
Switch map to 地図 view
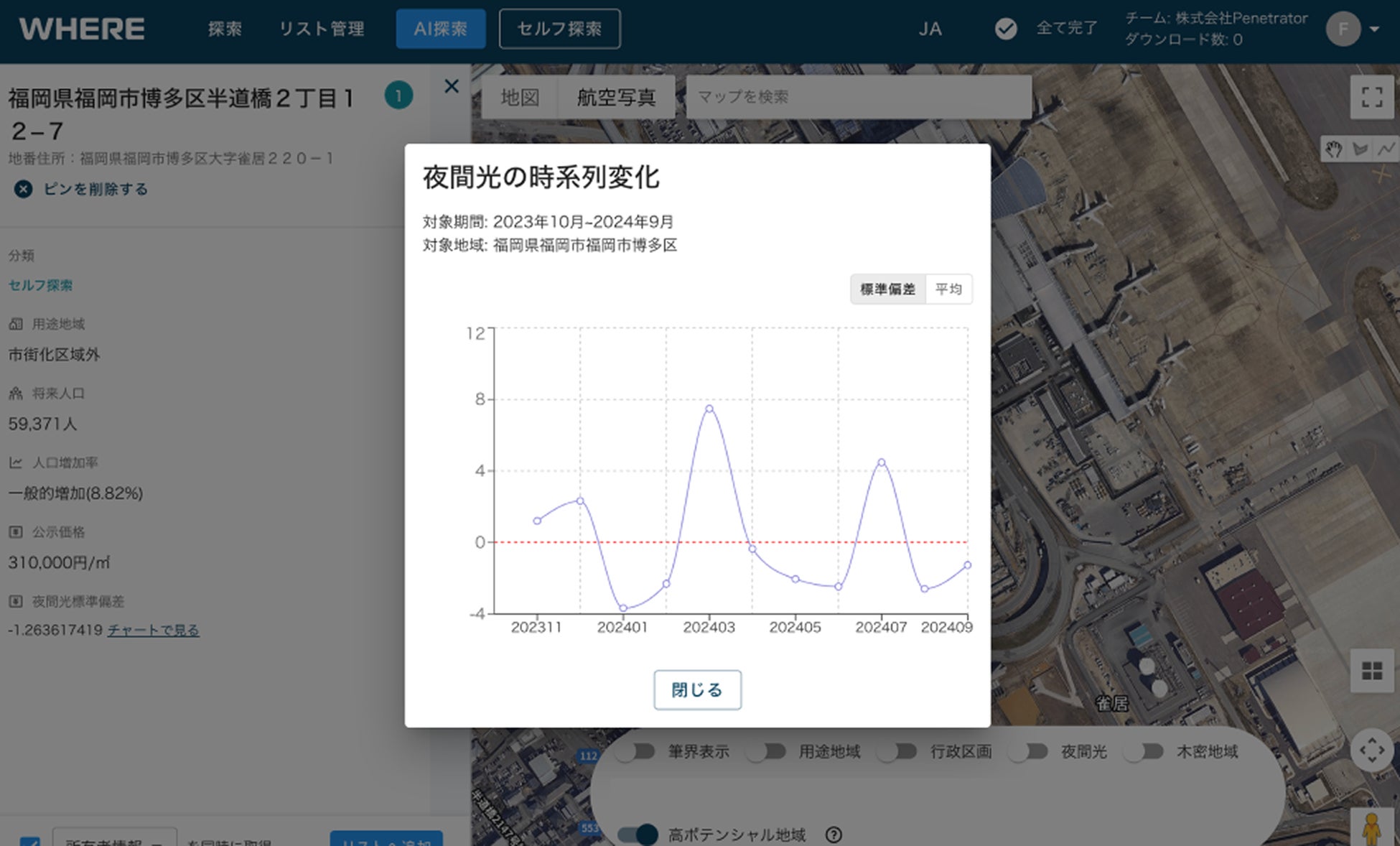point(519,97)
